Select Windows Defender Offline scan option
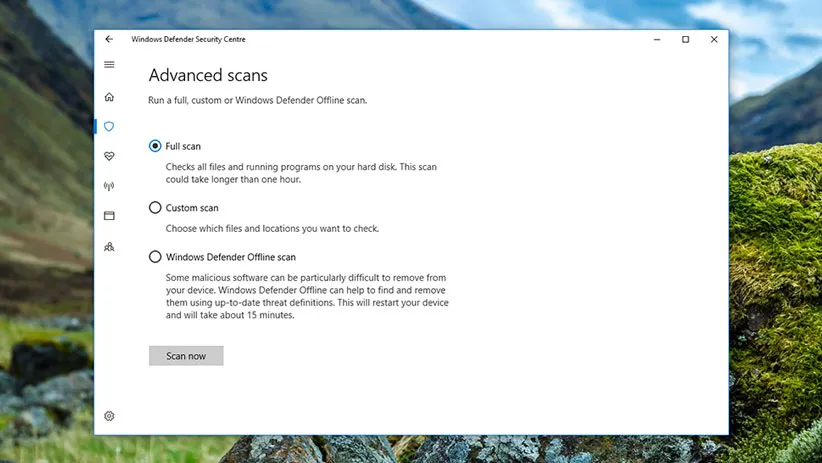The width and height of the screenshot is (822, 463). pos(155,257)
